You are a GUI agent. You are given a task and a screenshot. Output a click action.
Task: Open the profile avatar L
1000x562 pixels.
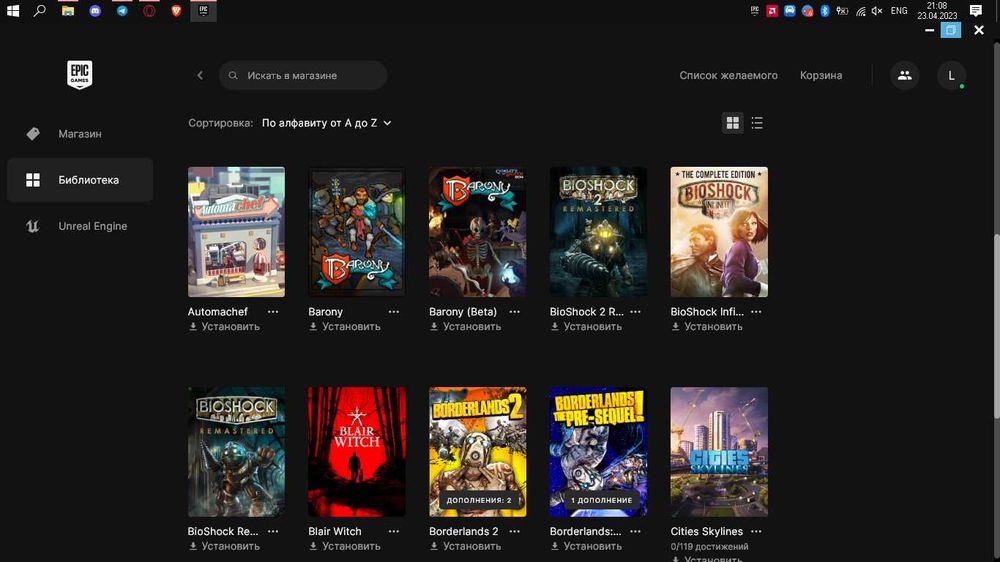pos(951,75)
